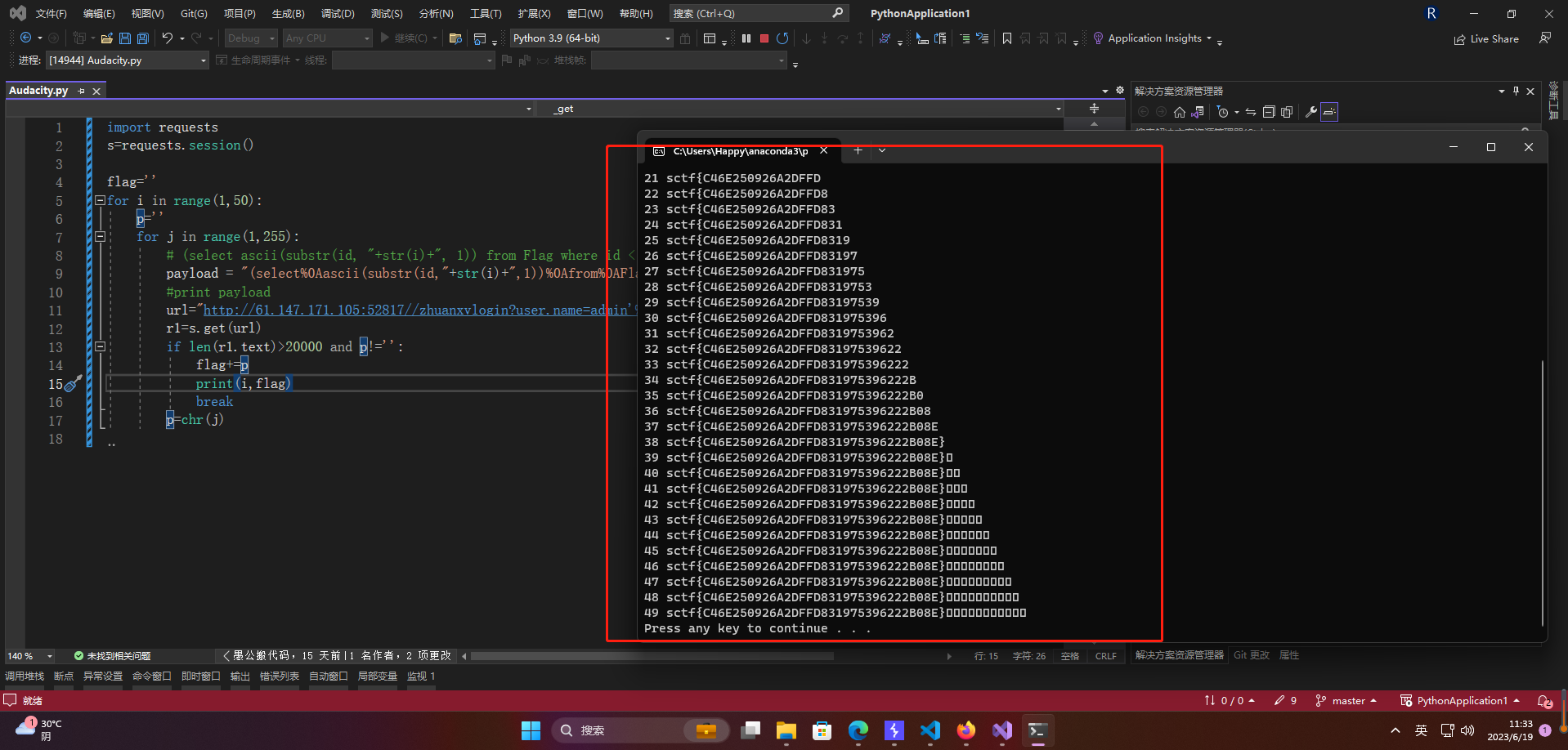Open Firefox from the taskbar
The width and height of the screenshot is (1568, 750).
click(x=966, y=730)
